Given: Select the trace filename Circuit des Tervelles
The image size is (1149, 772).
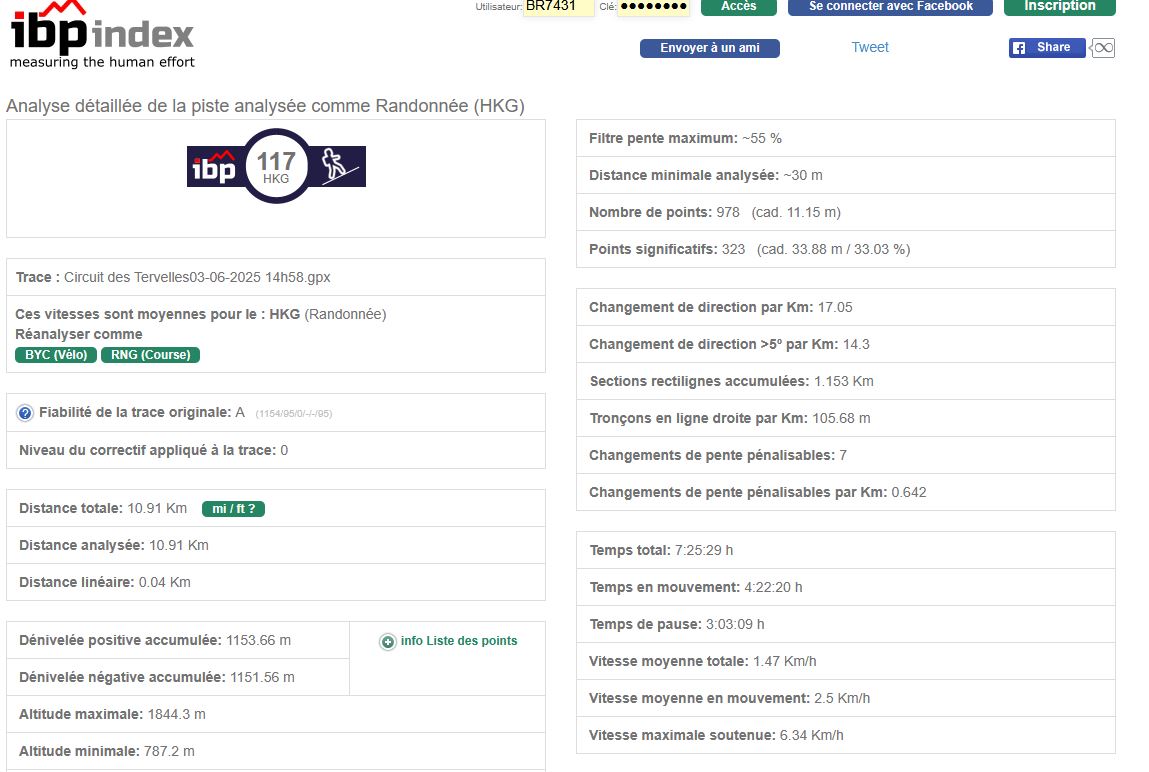Looking at the screenshot, I should point(197,278).
